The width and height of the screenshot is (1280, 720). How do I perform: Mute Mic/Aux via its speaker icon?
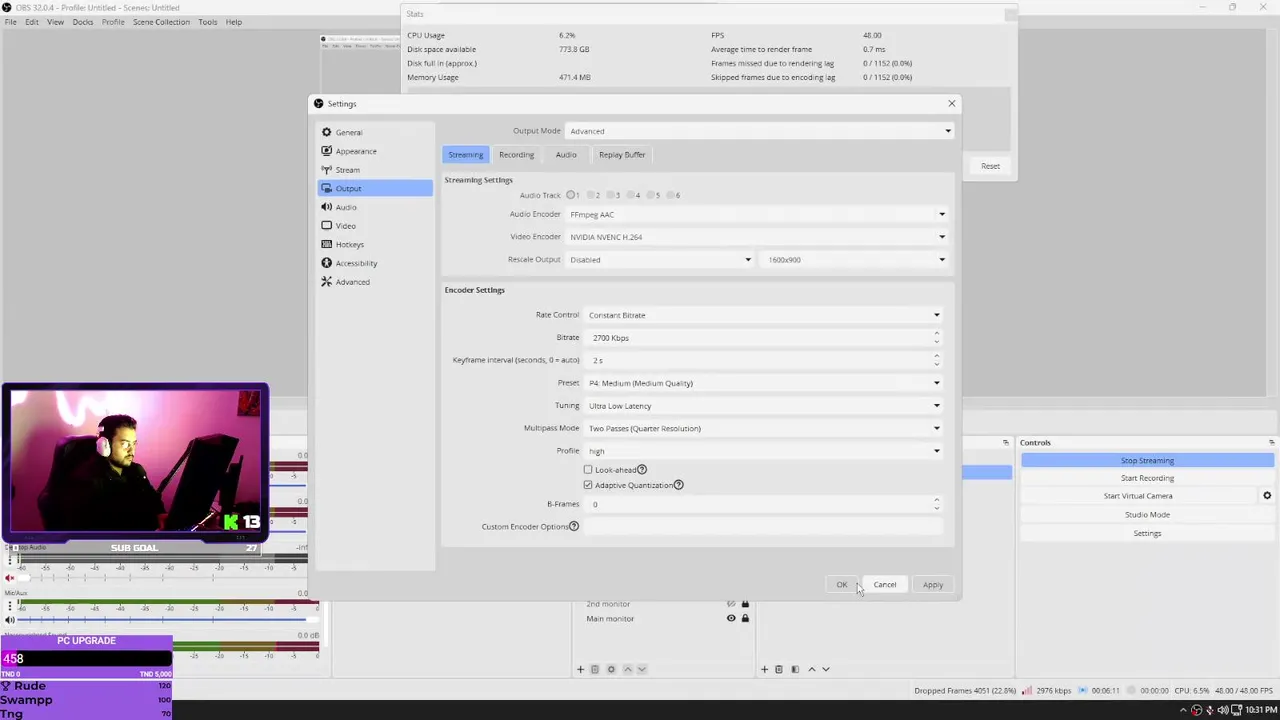tap(10, 620)
